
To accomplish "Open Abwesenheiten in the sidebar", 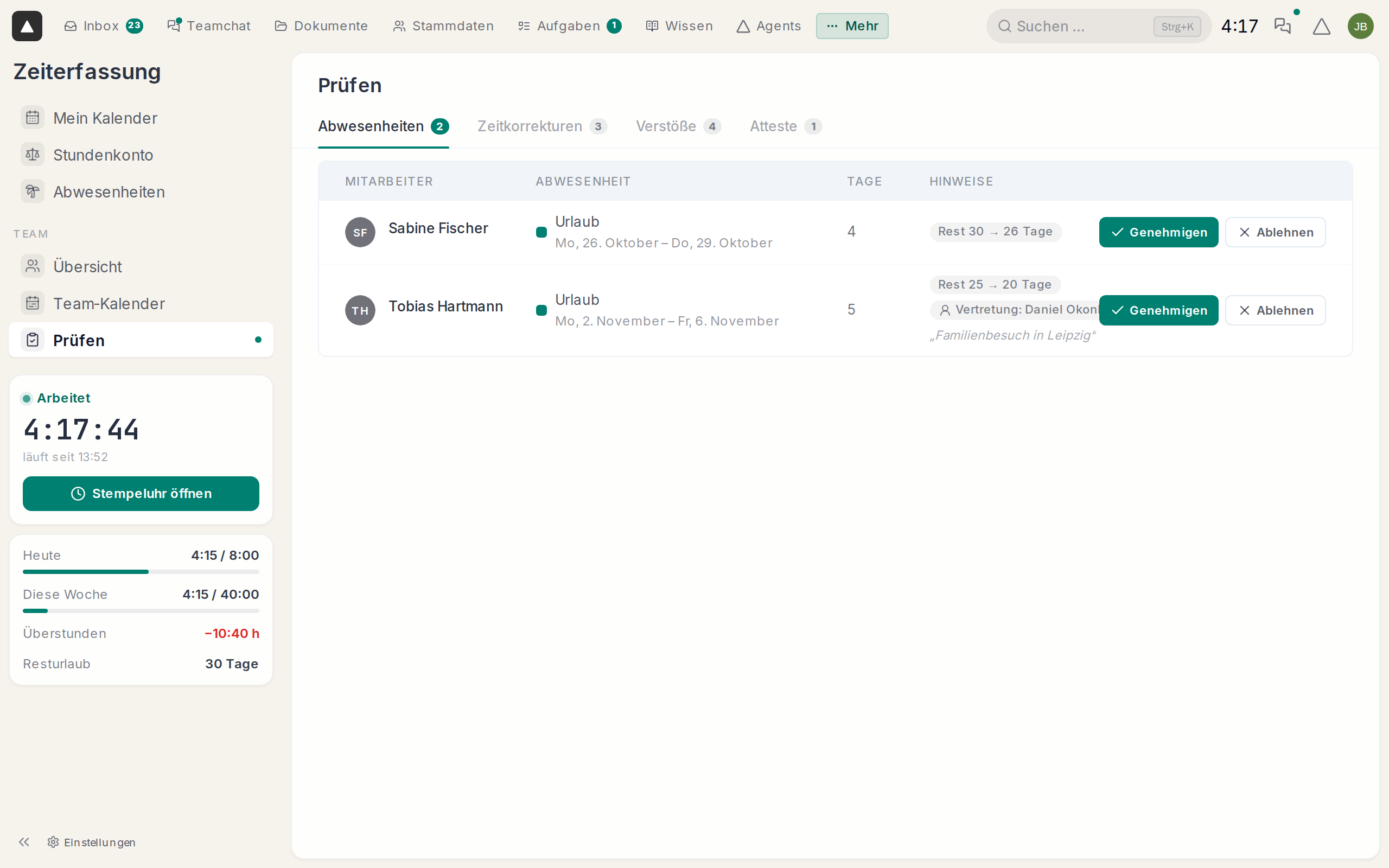I will click(x=141, y=192).
